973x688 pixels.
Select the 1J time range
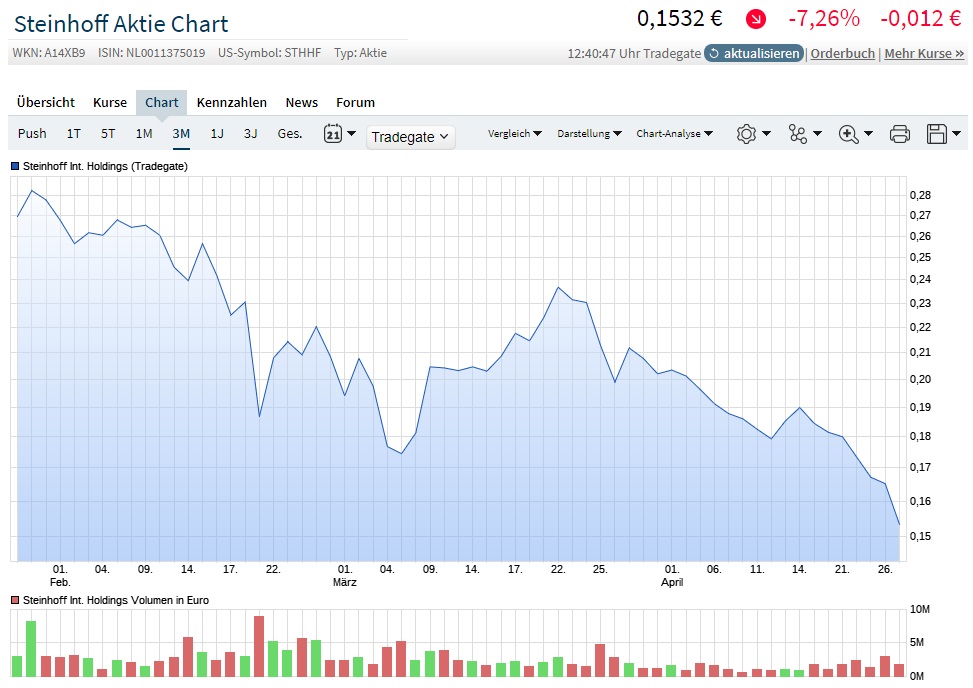point(217,133)
